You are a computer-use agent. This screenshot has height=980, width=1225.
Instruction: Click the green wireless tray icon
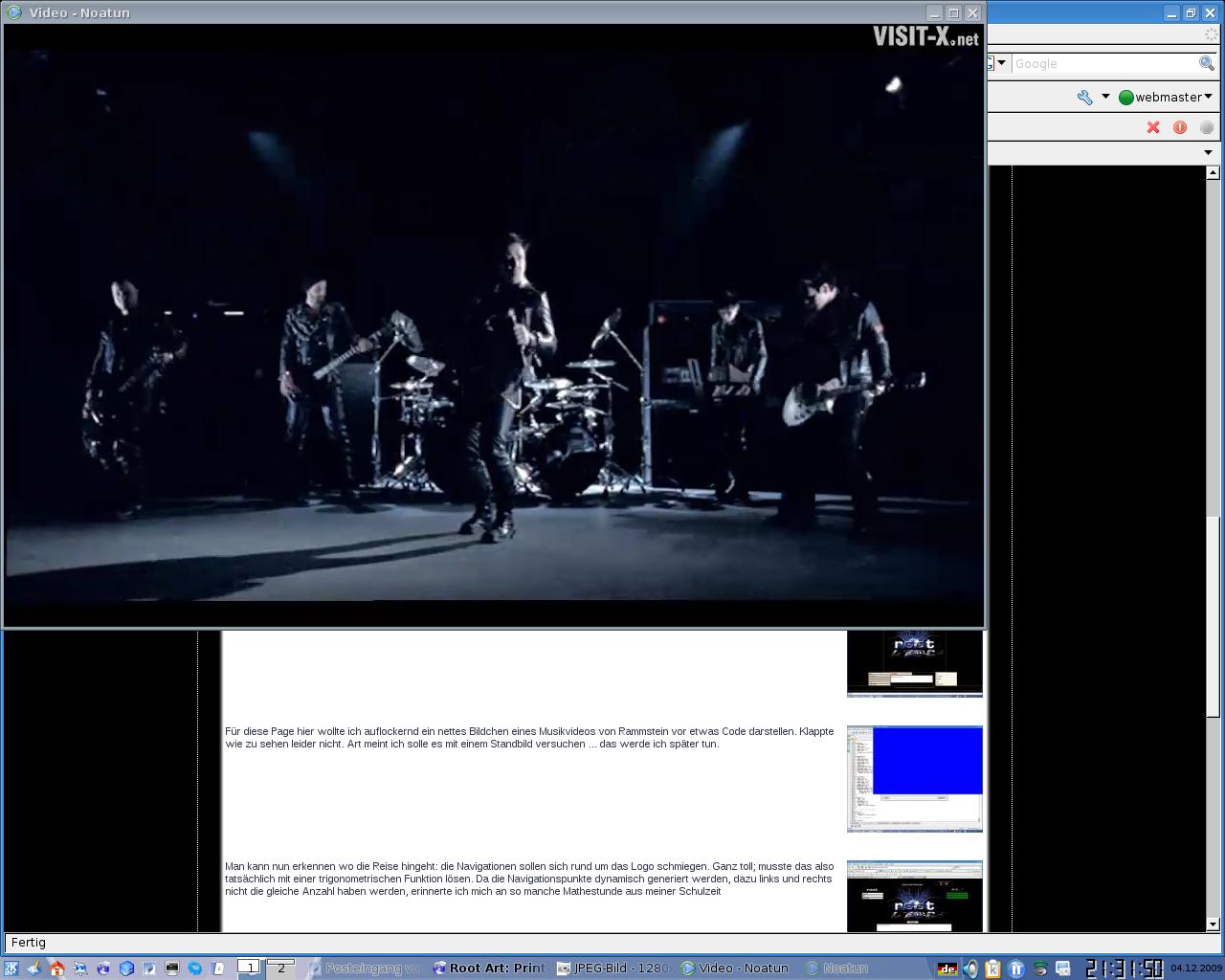1040,969
